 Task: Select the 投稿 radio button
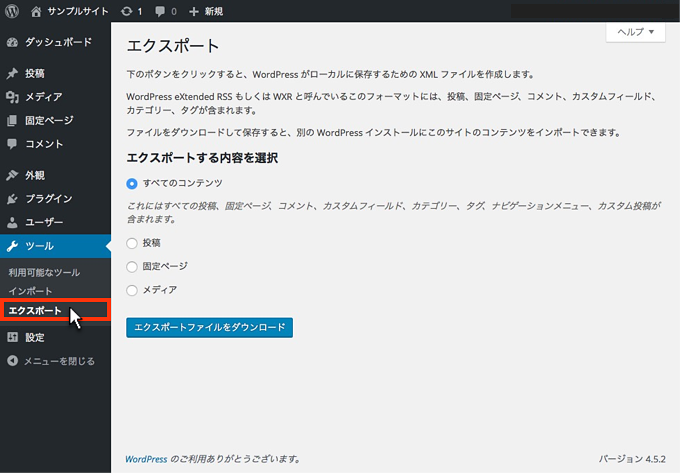click(x=132, y=243)
